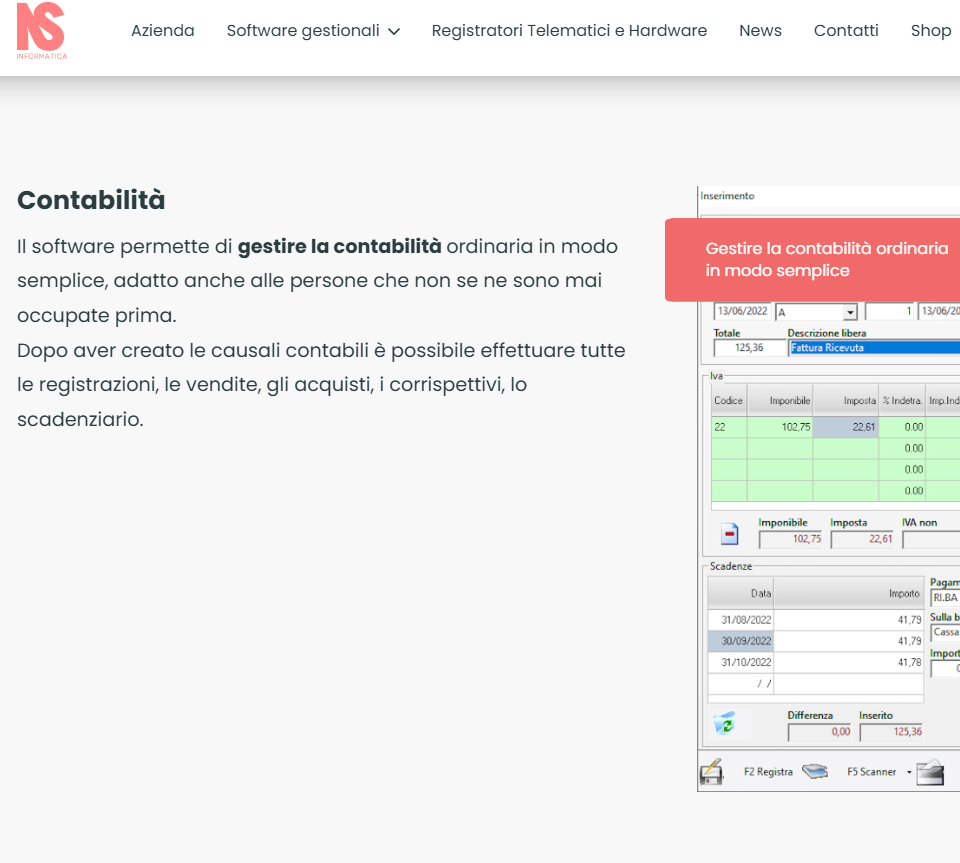Go to the Azienda menu item

[x=163, y=31]
